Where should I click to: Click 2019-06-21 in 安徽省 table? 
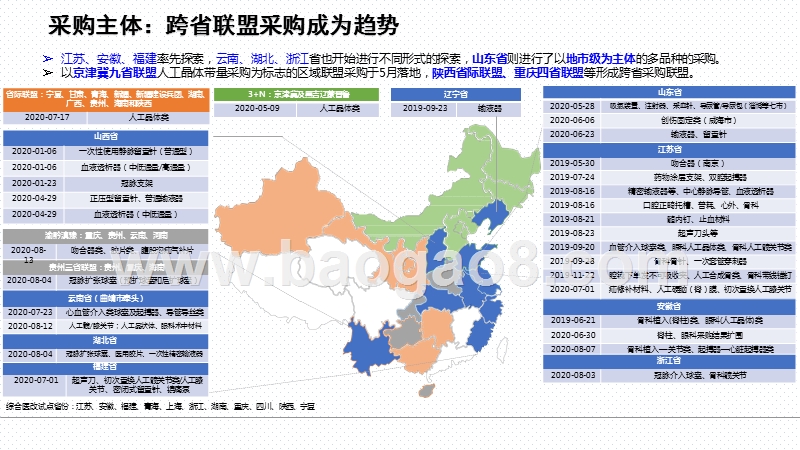coord(573,320)
